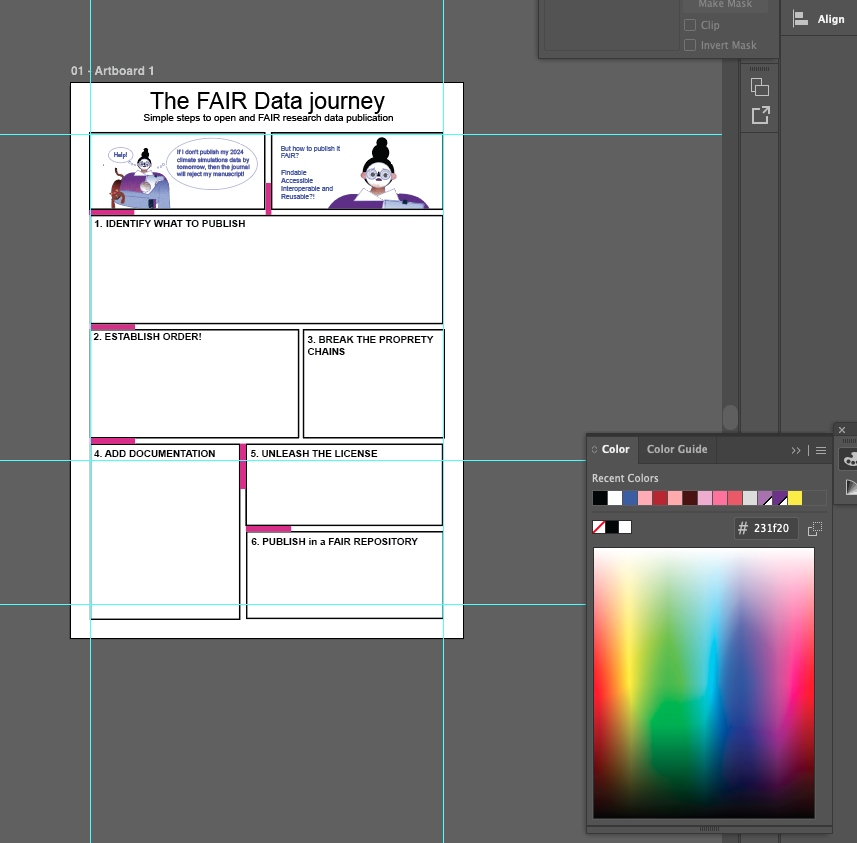The width and height of the screenshot is (857, 843).
Task: Open the Asset Export panel icon
Action: click(760, 115)
